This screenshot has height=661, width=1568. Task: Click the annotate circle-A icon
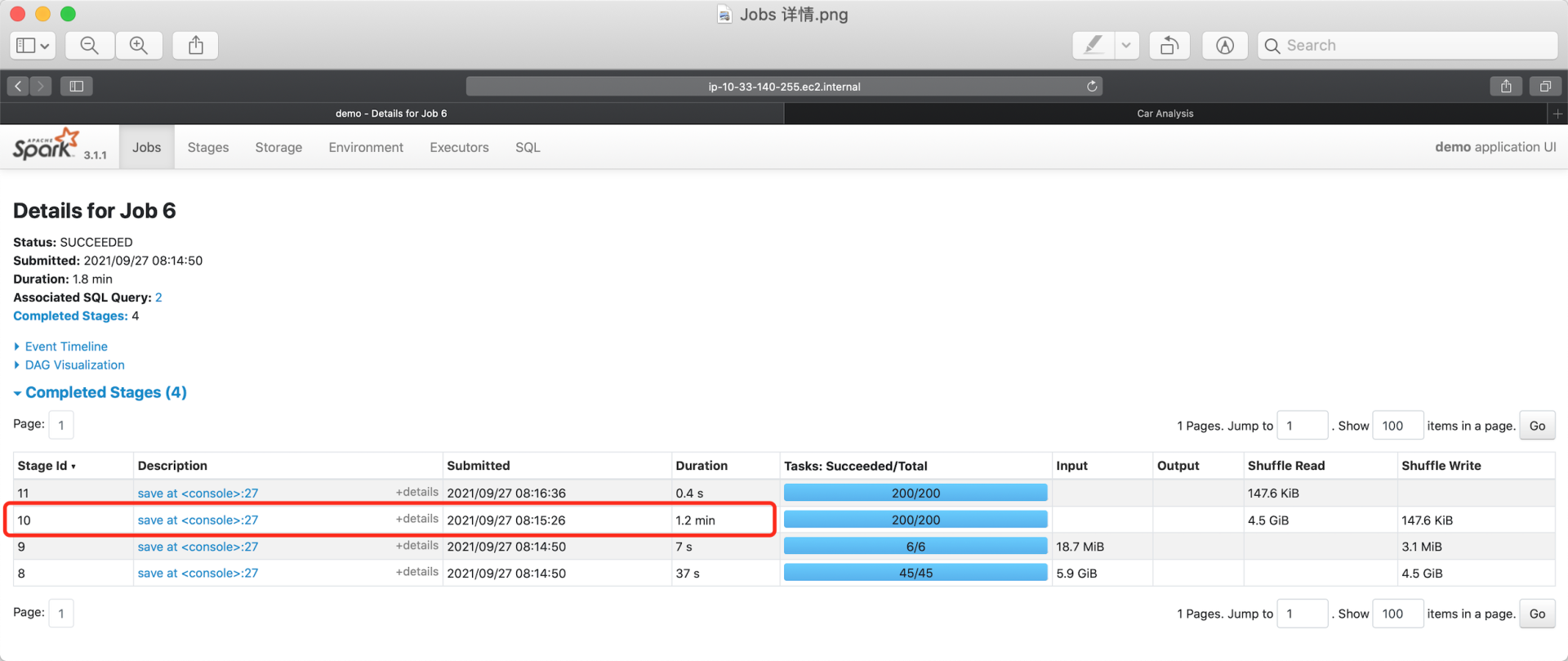pos(1224,46)
